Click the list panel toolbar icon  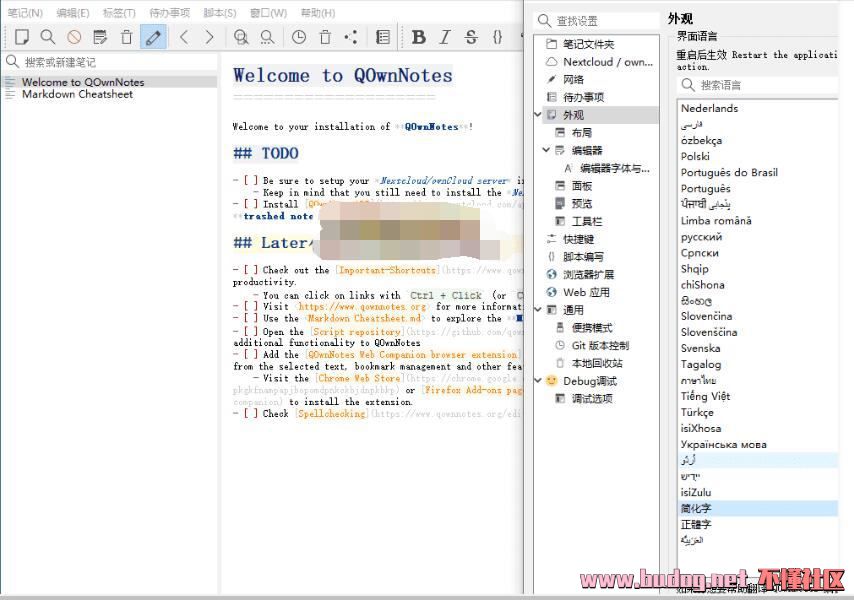(x=383, y=37)
